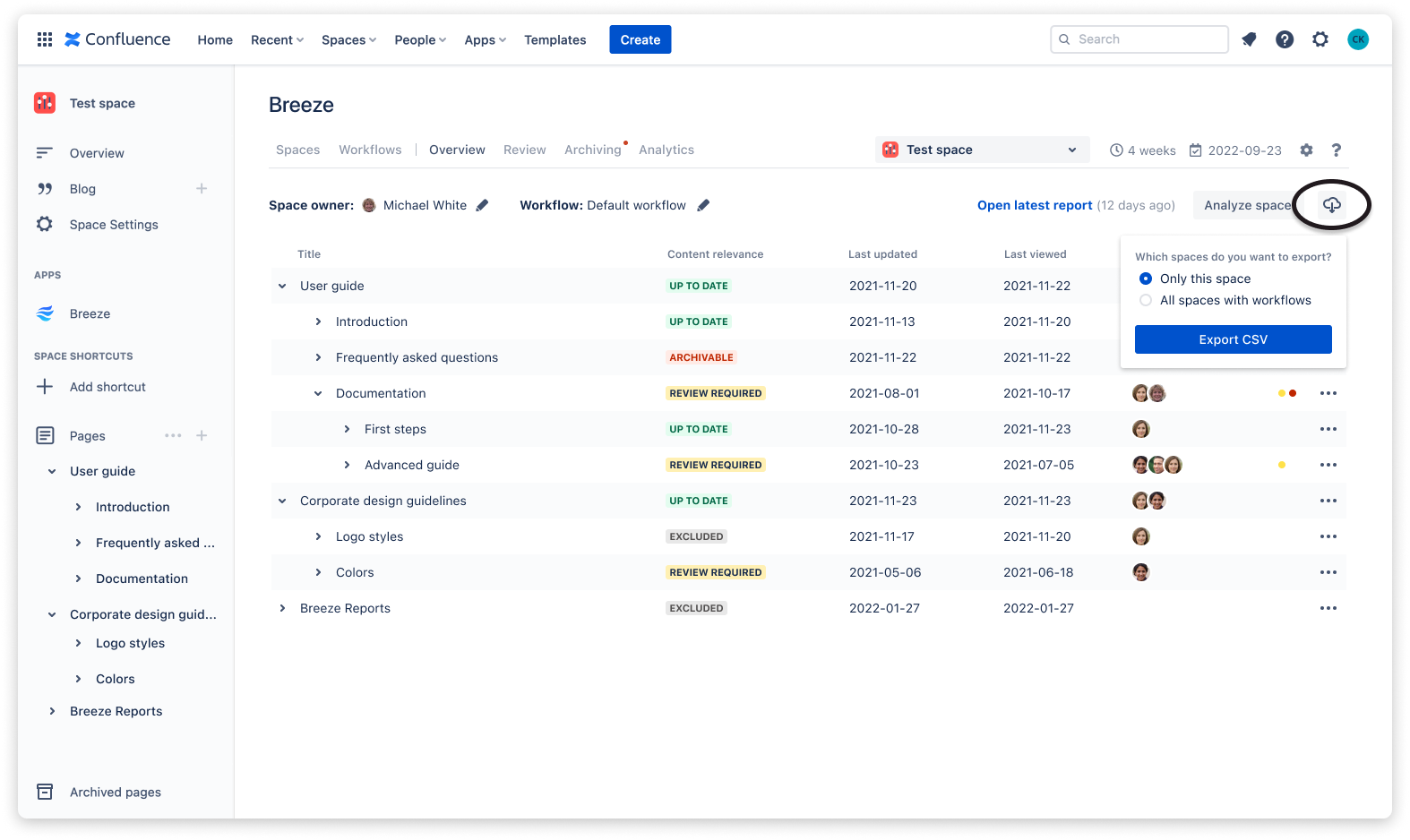Open the app switcher grid icon

tap(45, 39)
